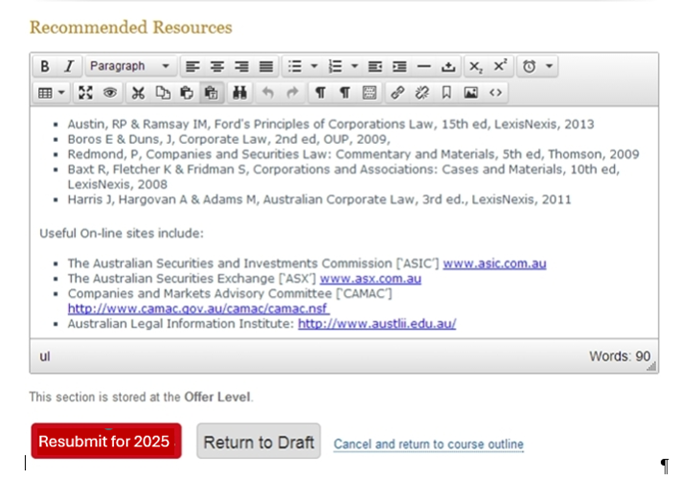This screenshot has height=480, width=680.
Task: Click the 'Redmond, P, Companies and Securities Law' entry
Action: pos(353,154)
